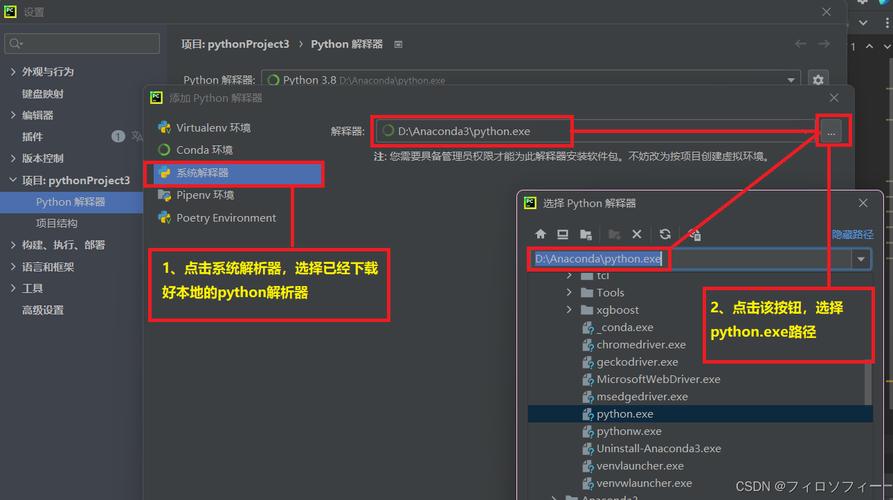Expand the xgboost folder

click(569, 310)
